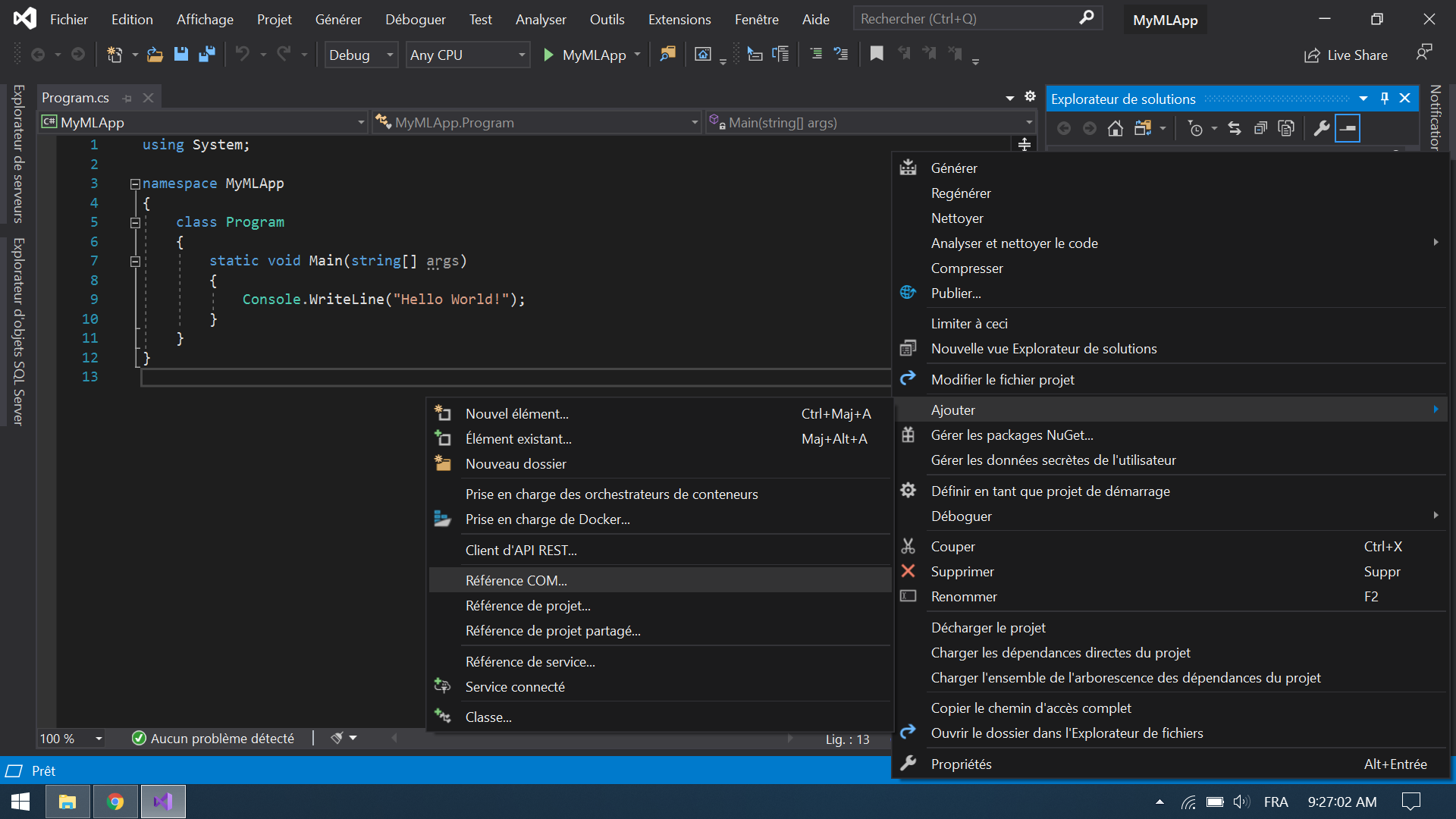The image size is (1456, 819).
Task: Start debugging MyMLApp with the green play button
Action: click(548, 55)
